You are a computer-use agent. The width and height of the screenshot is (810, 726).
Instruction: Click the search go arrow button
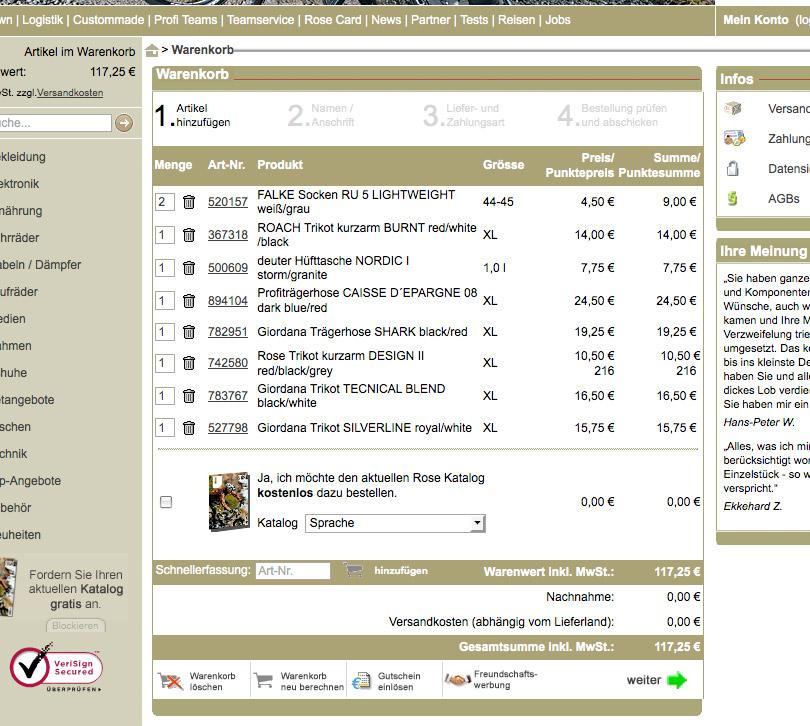click(x=124, y=123)
